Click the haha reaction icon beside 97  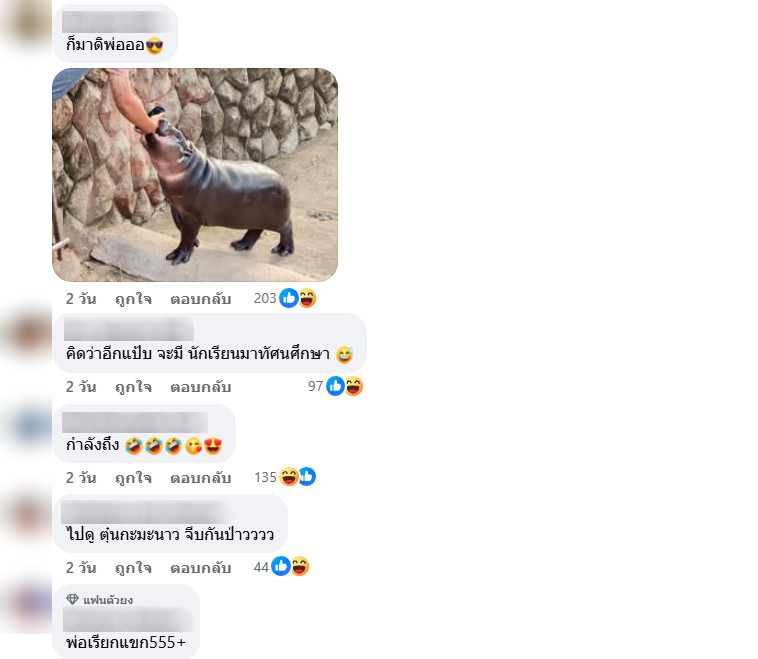point(353,386)
